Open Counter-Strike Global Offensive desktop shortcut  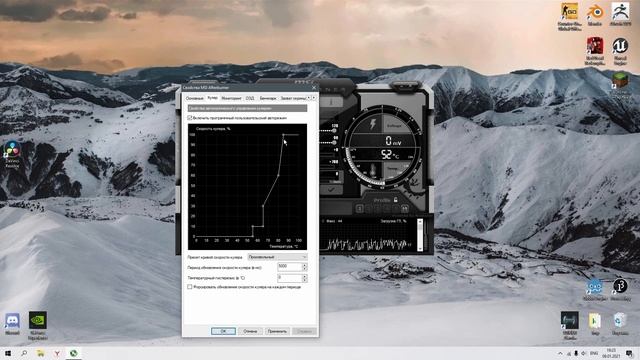569,16
